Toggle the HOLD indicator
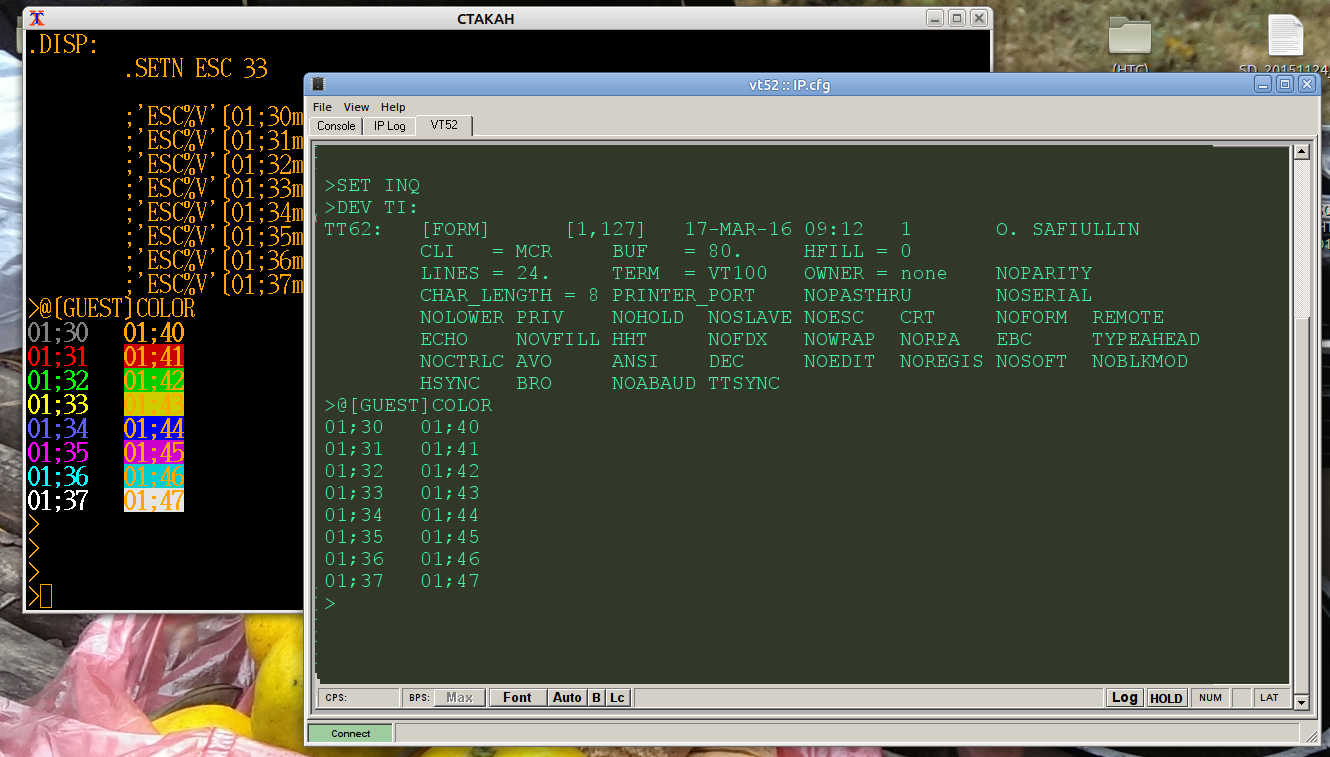 click(1166, 698)
